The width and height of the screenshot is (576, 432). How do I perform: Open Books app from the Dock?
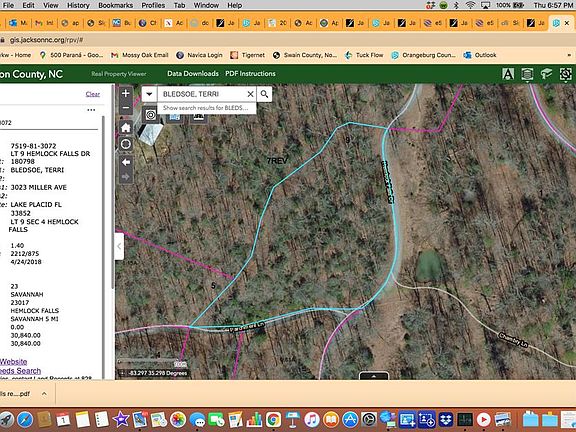331,419
